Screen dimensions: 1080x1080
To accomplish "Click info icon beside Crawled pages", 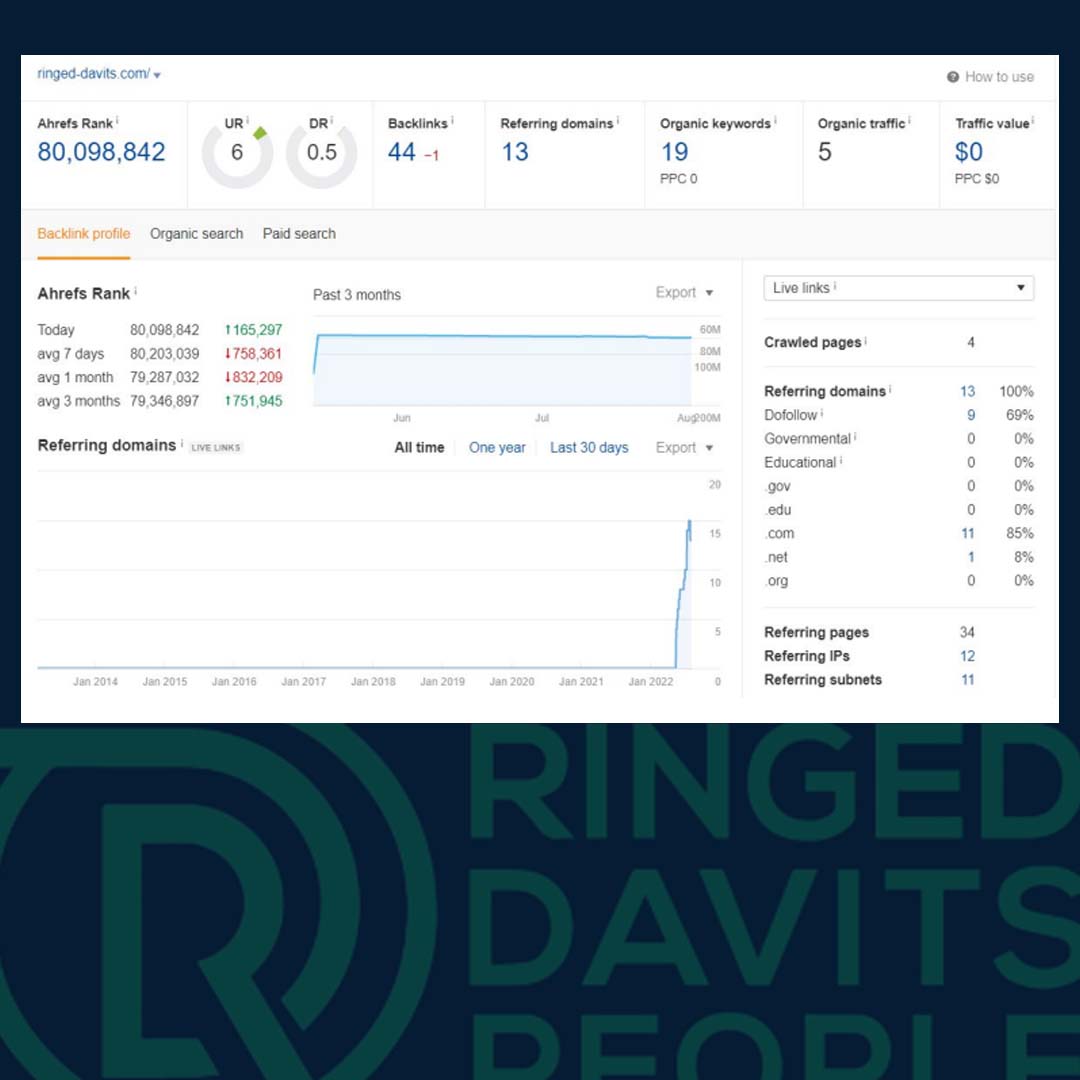I will [866, 341].
